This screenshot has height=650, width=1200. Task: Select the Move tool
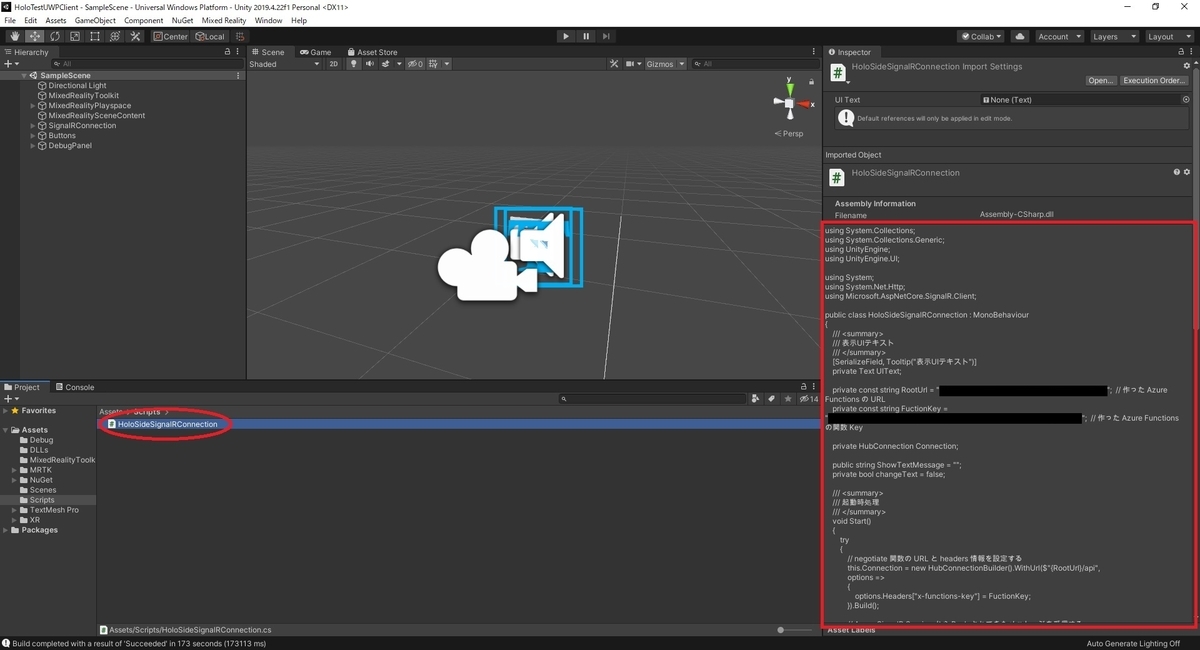coord(34,36)
